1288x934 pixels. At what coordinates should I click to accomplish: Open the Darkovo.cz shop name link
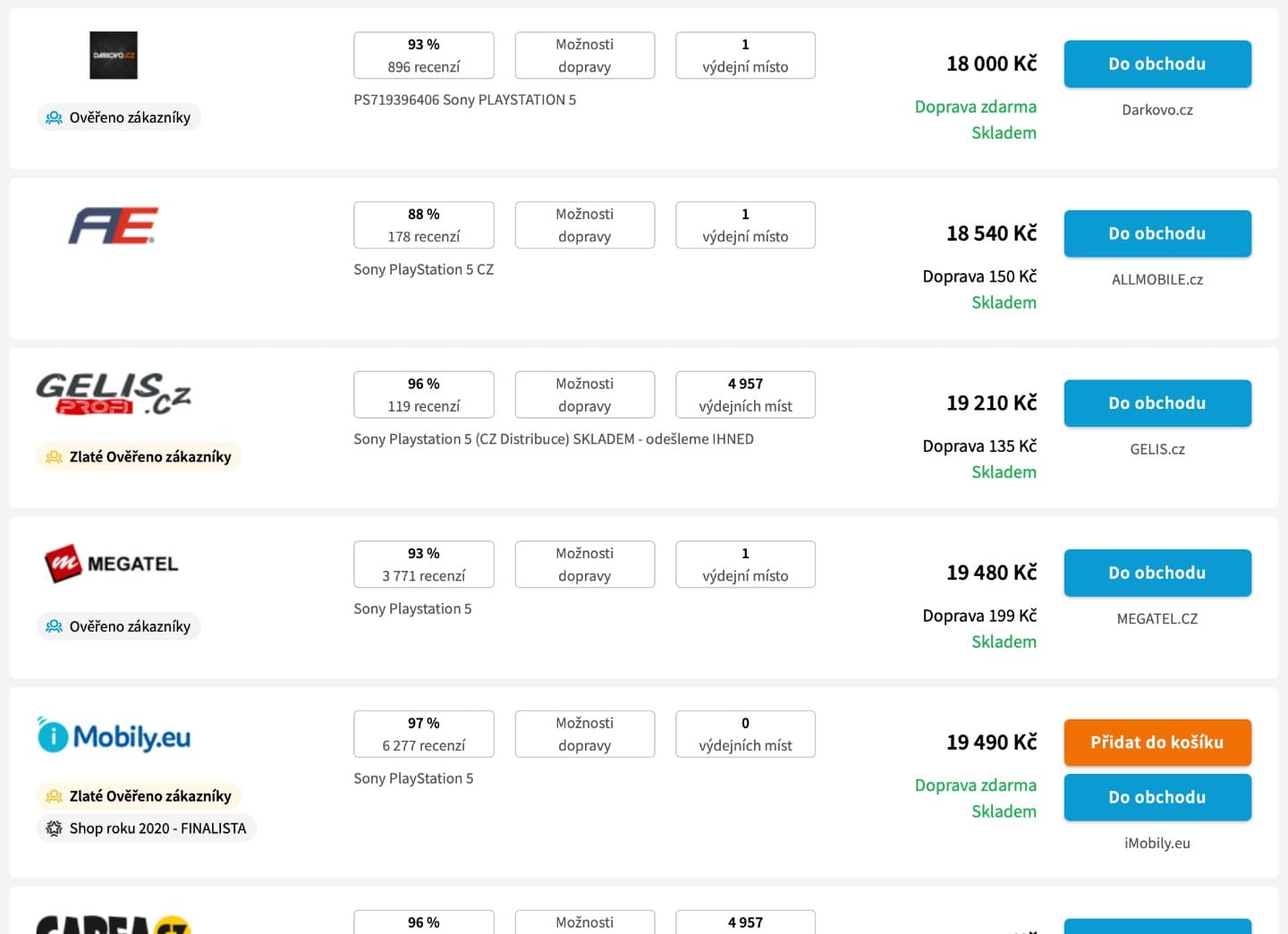pyautogui.click(x=1157, y=110)
